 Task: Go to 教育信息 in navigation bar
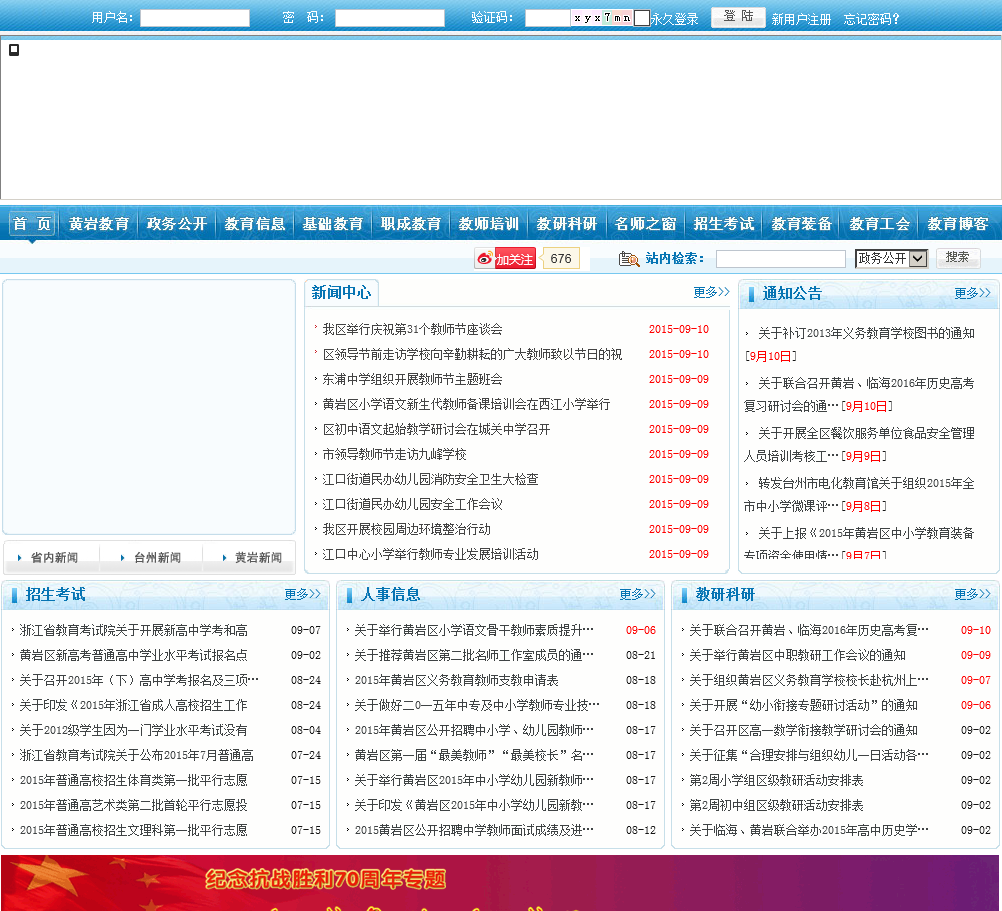click(x=254, y=224)
